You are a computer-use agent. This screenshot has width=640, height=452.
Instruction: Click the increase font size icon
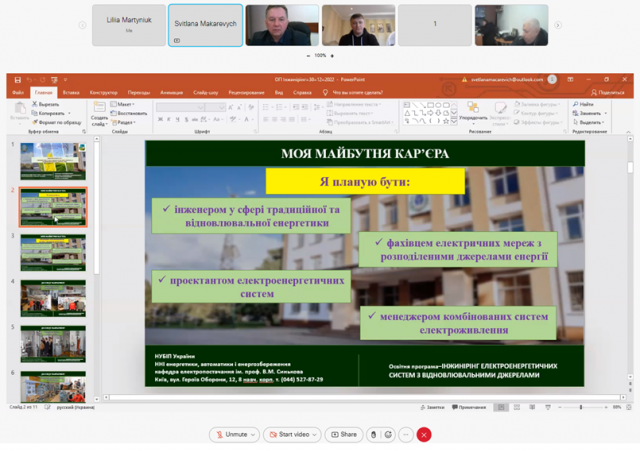tap(231, 107)
